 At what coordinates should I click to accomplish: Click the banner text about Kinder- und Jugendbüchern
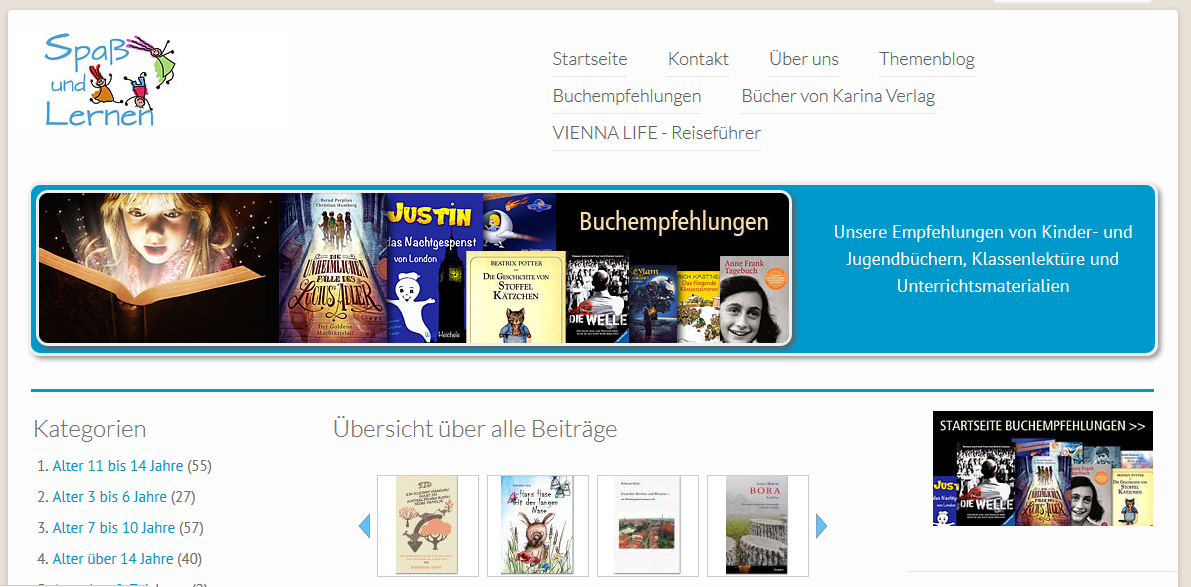click(x=983, y=259)
